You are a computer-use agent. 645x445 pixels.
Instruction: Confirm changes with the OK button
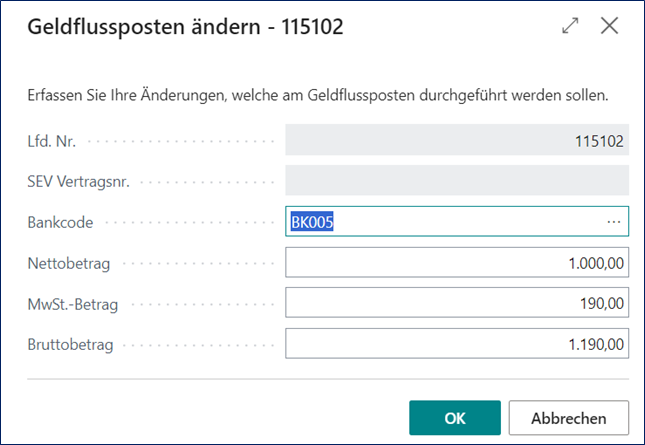pyautogui.click(x=454, y=417)
